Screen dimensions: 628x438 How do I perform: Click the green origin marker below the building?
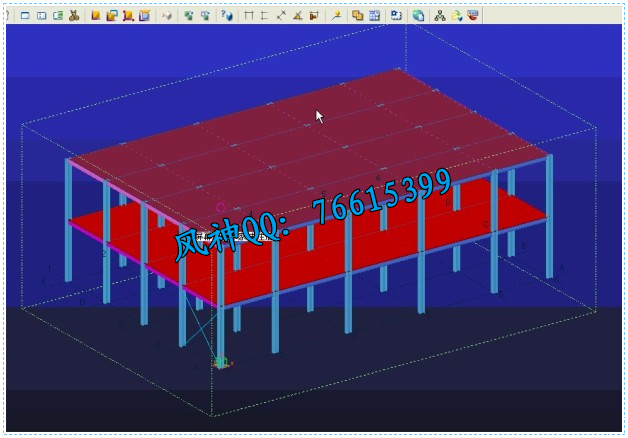pos(221,362)
